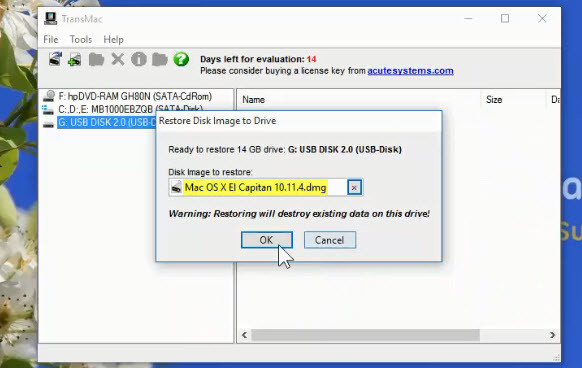Close the TransMac window
The height and width of the screenshot is (368, 582).
point(542,18)
